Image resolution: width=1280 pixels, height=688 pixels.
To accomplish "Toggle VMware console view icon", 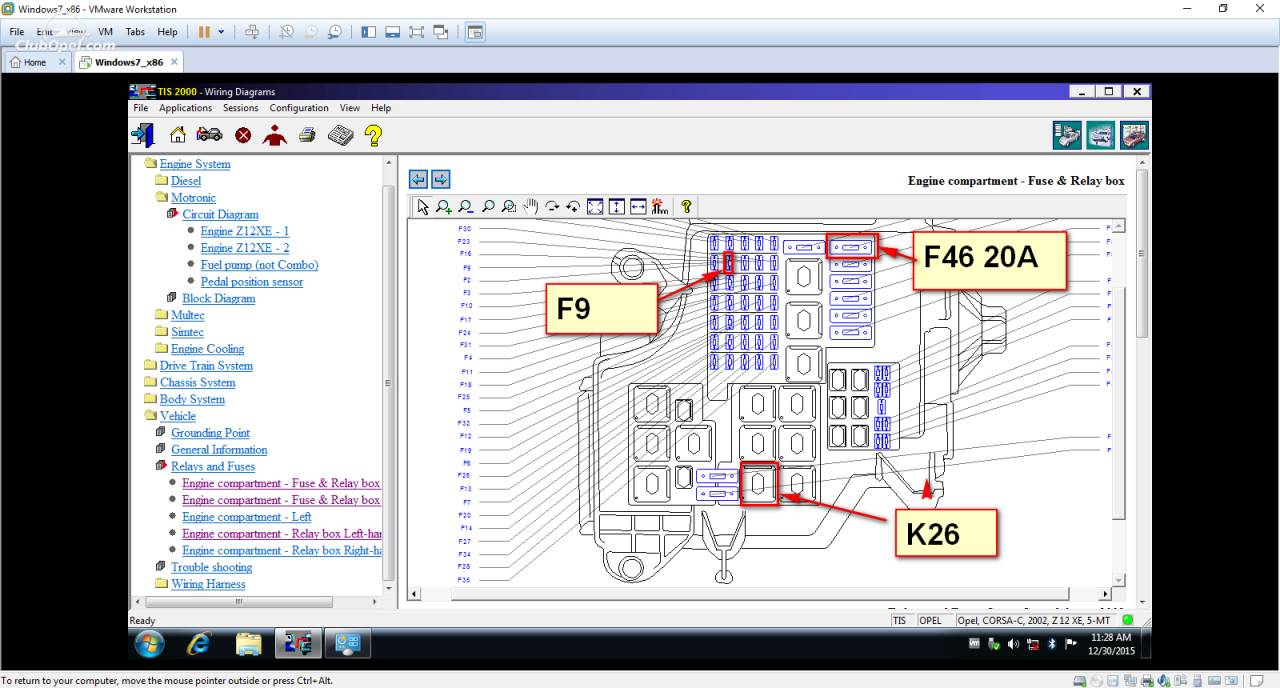I will click(475, 32).
